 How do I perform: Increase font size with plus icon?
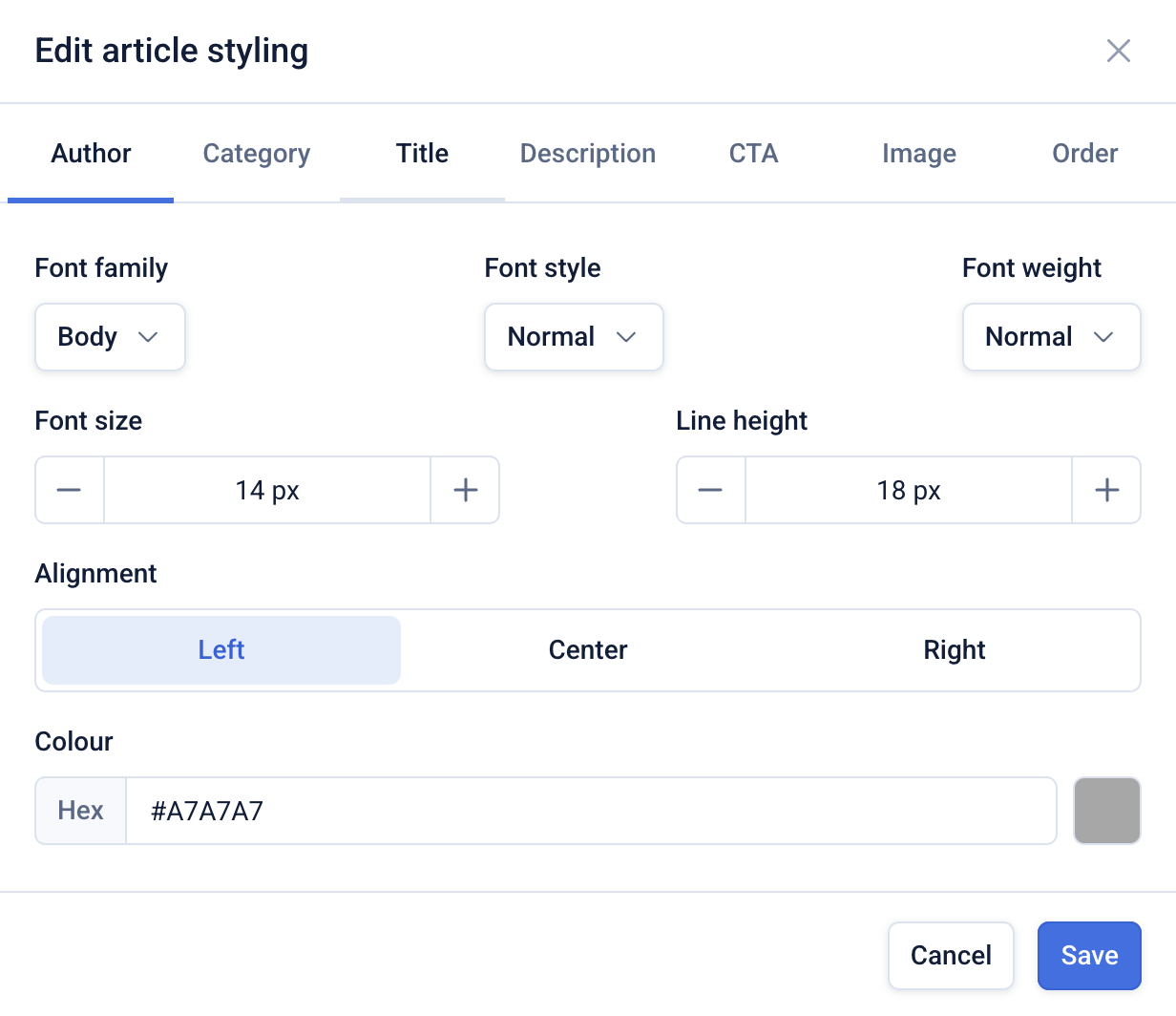point(465,490)
